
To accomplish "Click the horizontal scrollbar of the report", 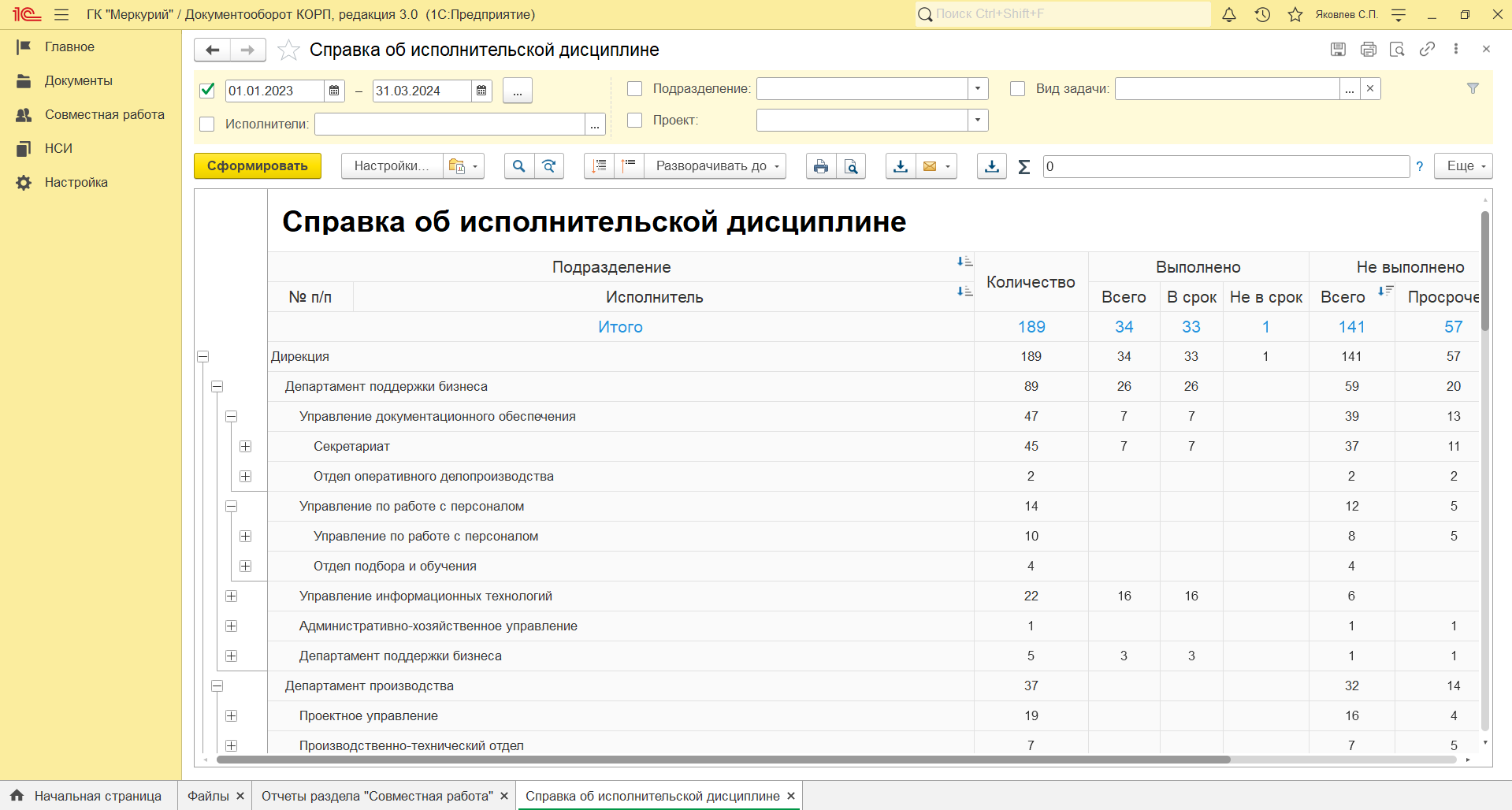I will click(723, 760).
